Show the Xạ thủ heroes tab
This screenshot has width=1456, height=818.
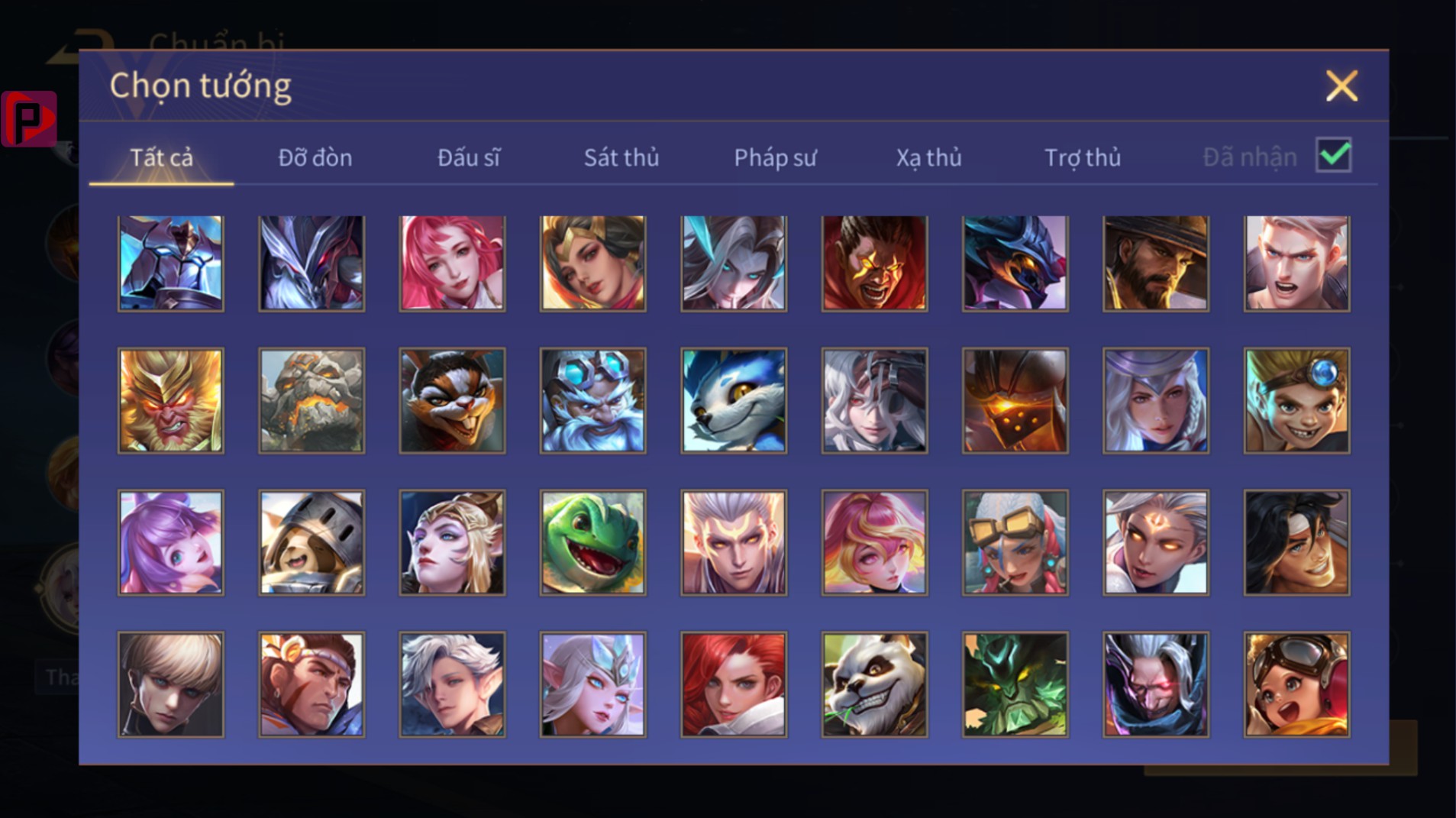(x=928, y=157)
